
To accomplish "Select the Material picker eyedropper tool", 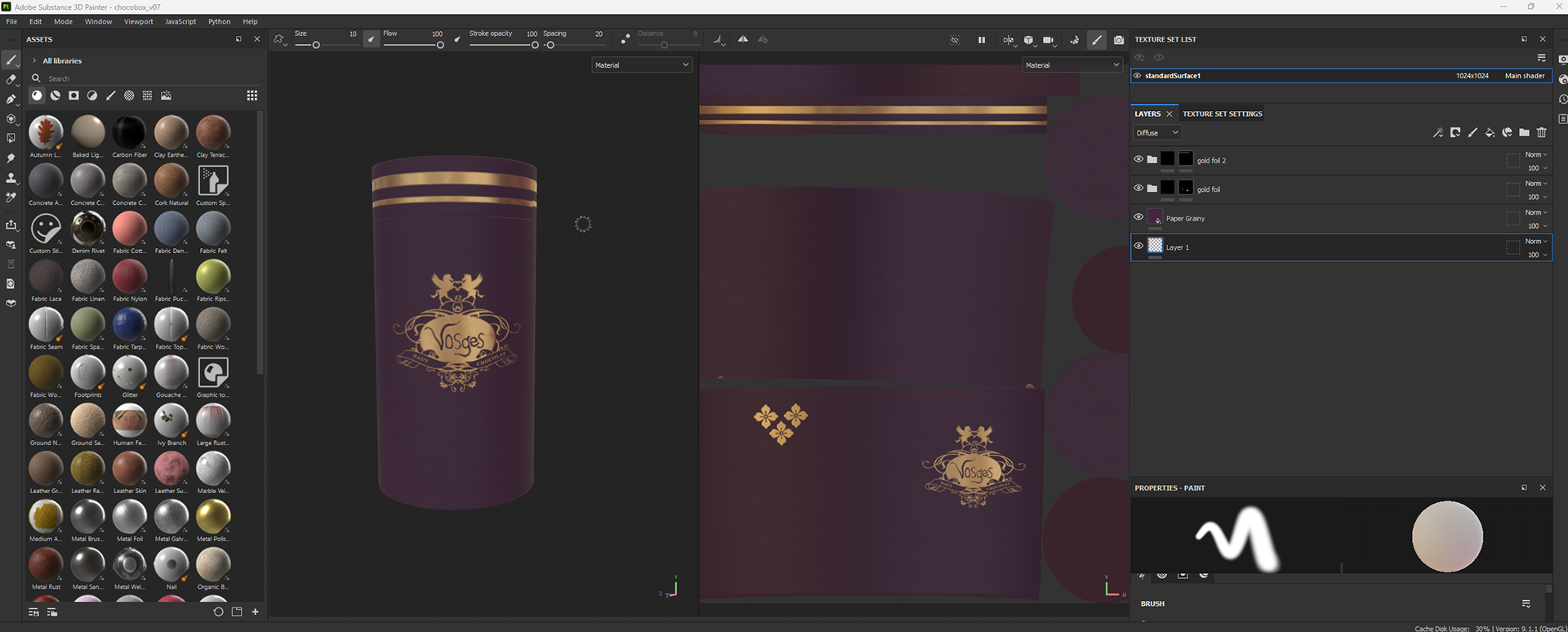I will [11, 198].
